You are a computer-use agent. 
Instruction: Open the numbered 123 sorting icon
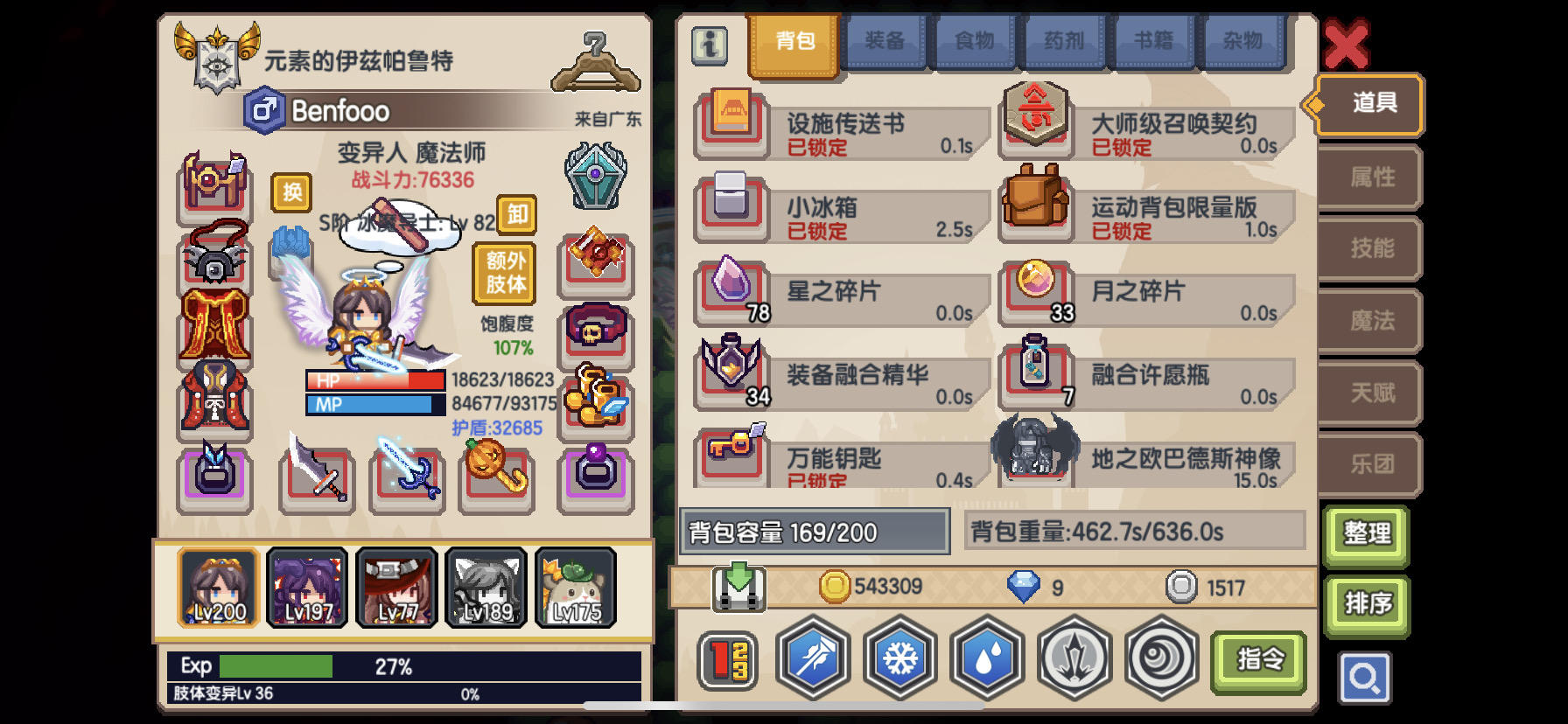(727, 660)
